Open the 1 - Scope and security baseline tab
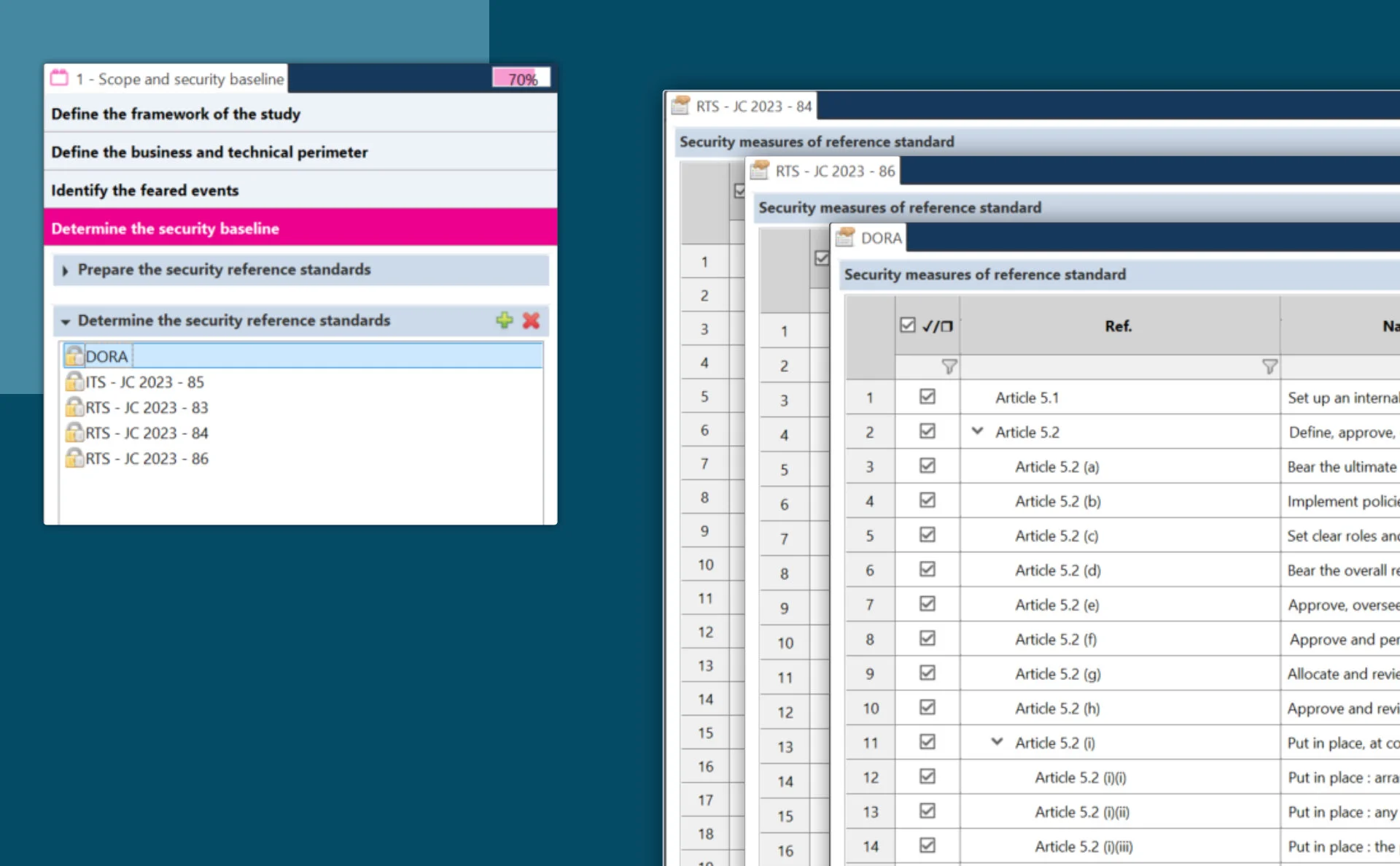The width and height of the screenshot is (1400, 866). click(x=167, y=79)
